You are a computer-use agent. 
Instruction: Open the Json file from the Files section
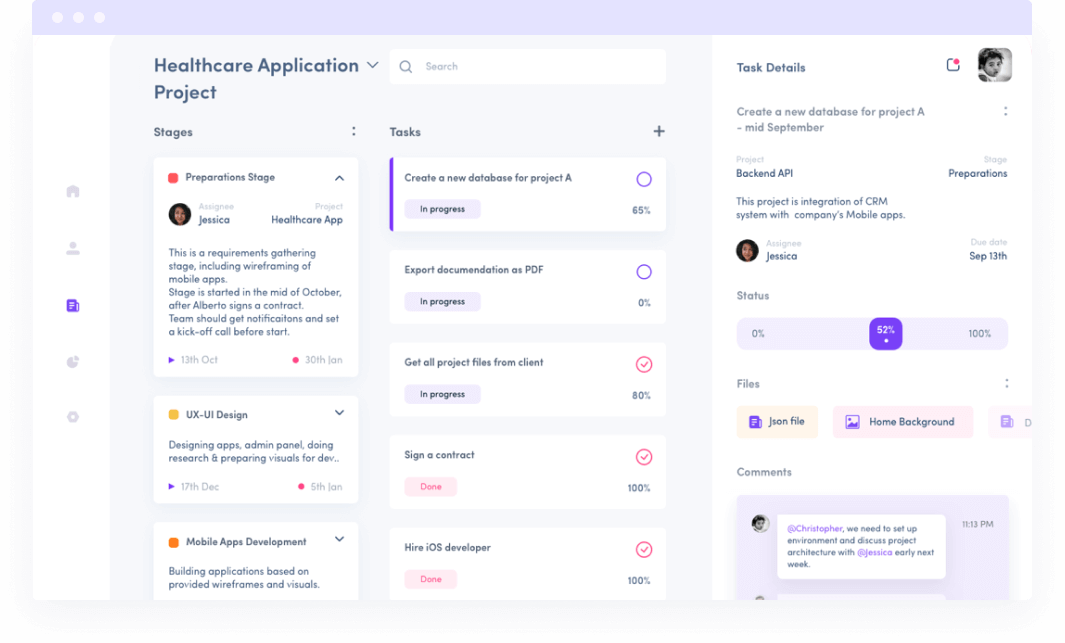tap(777, 422)
